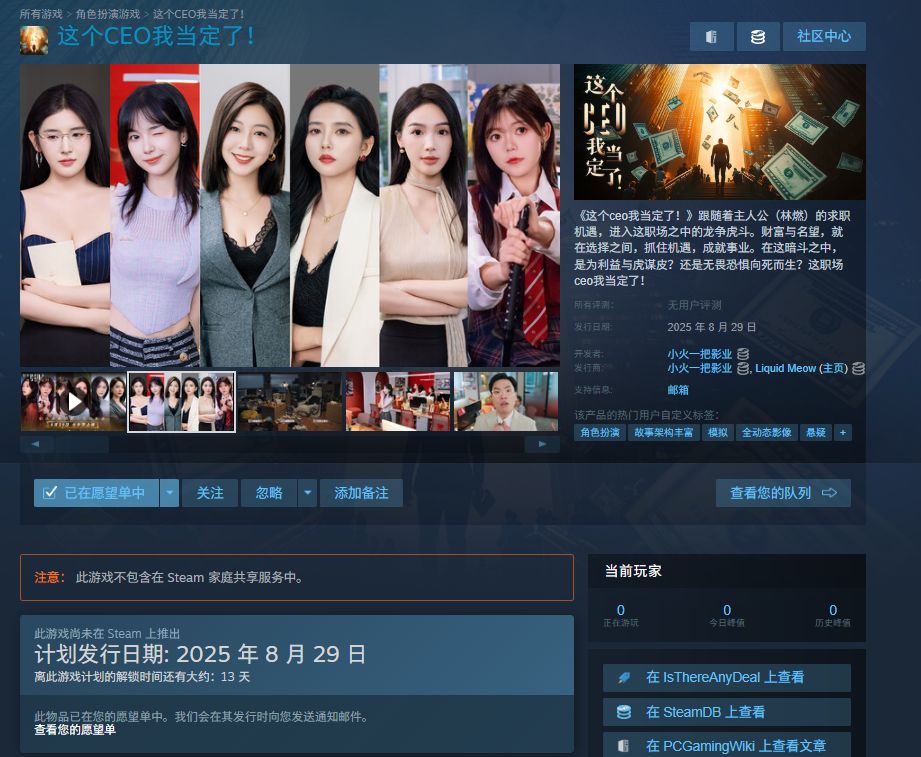Click the 邮箱 support email link
The image size is (921, 757).
click(678, 390)
